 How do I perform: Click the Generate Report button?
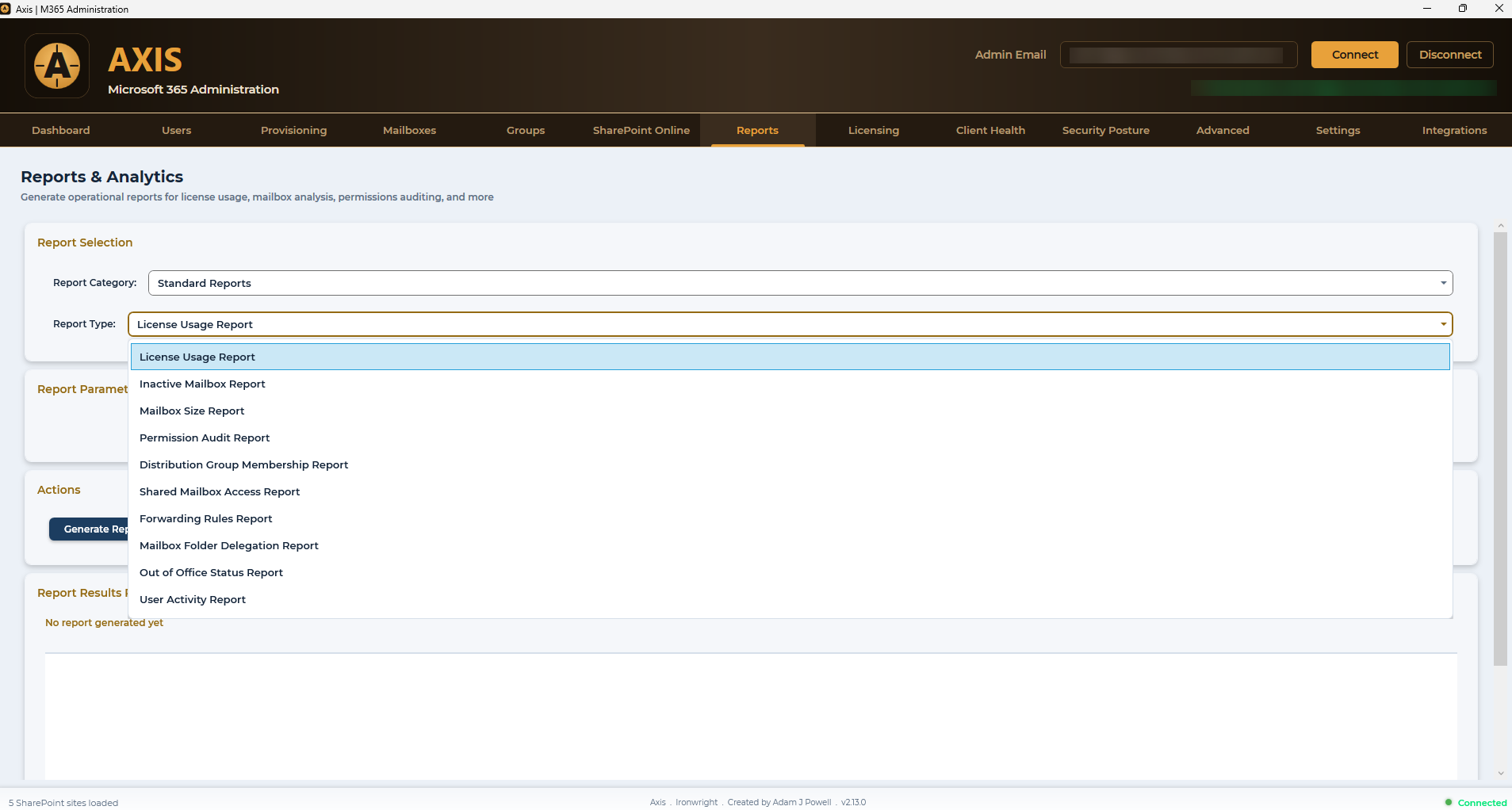coord(89,529)
